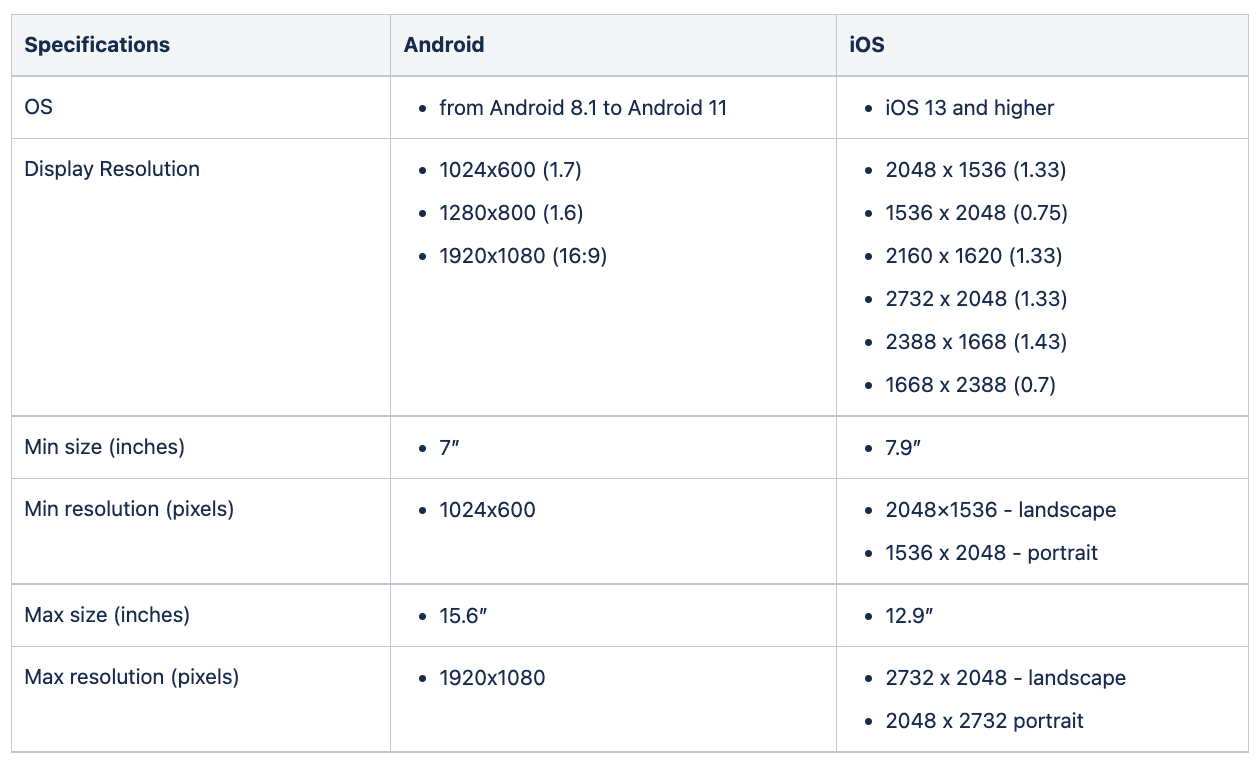Click the 'iOS 13 and higher' entry
This screenshot has height=762, width=1258.
969,108
